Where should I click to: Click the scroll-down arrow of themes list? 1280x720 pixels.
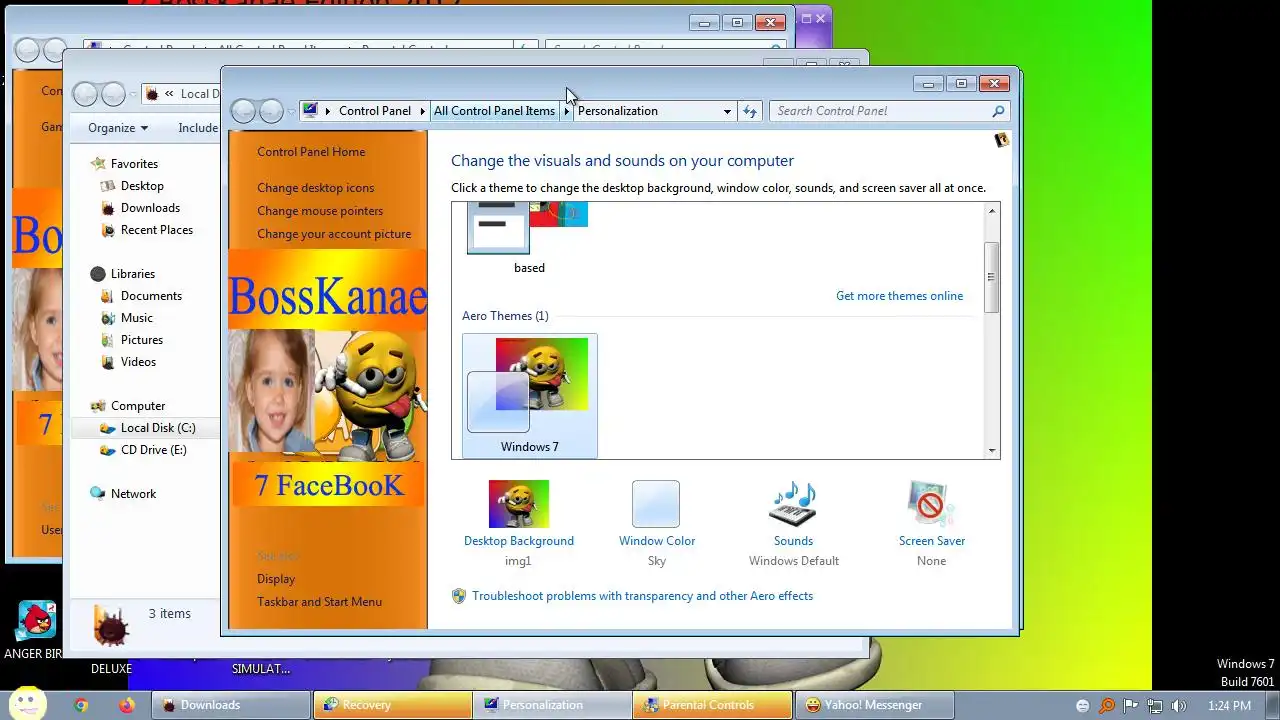click(x=992, y=450)
